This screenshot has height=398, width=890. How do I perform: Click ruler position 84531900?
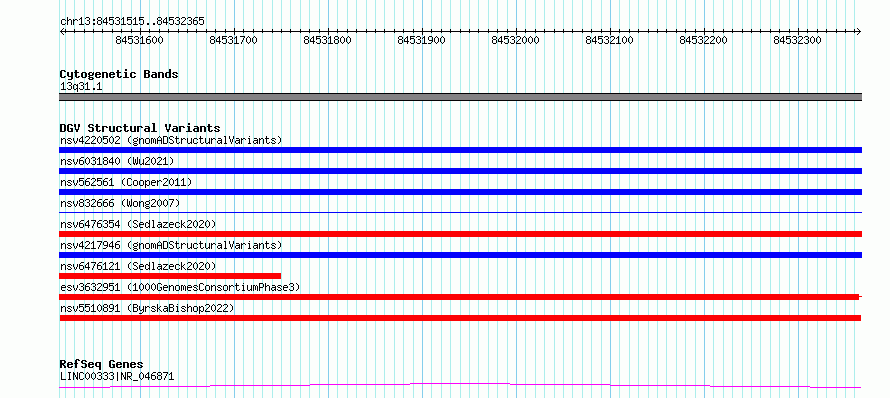click(x=421, y=40)
